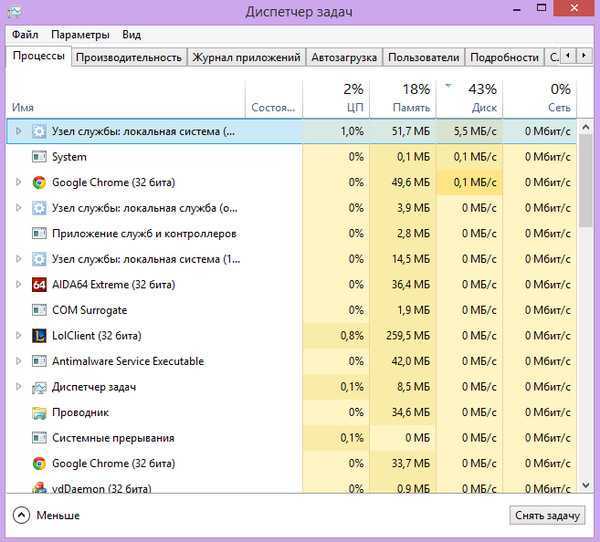Click the '36,4 МБ' memory value
Viewport: 600px width, 542px height.
(411, 285)
